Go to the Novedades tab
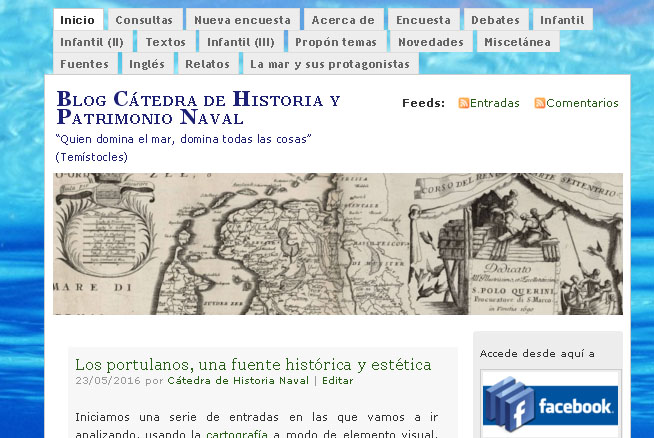 coord(430,42)
